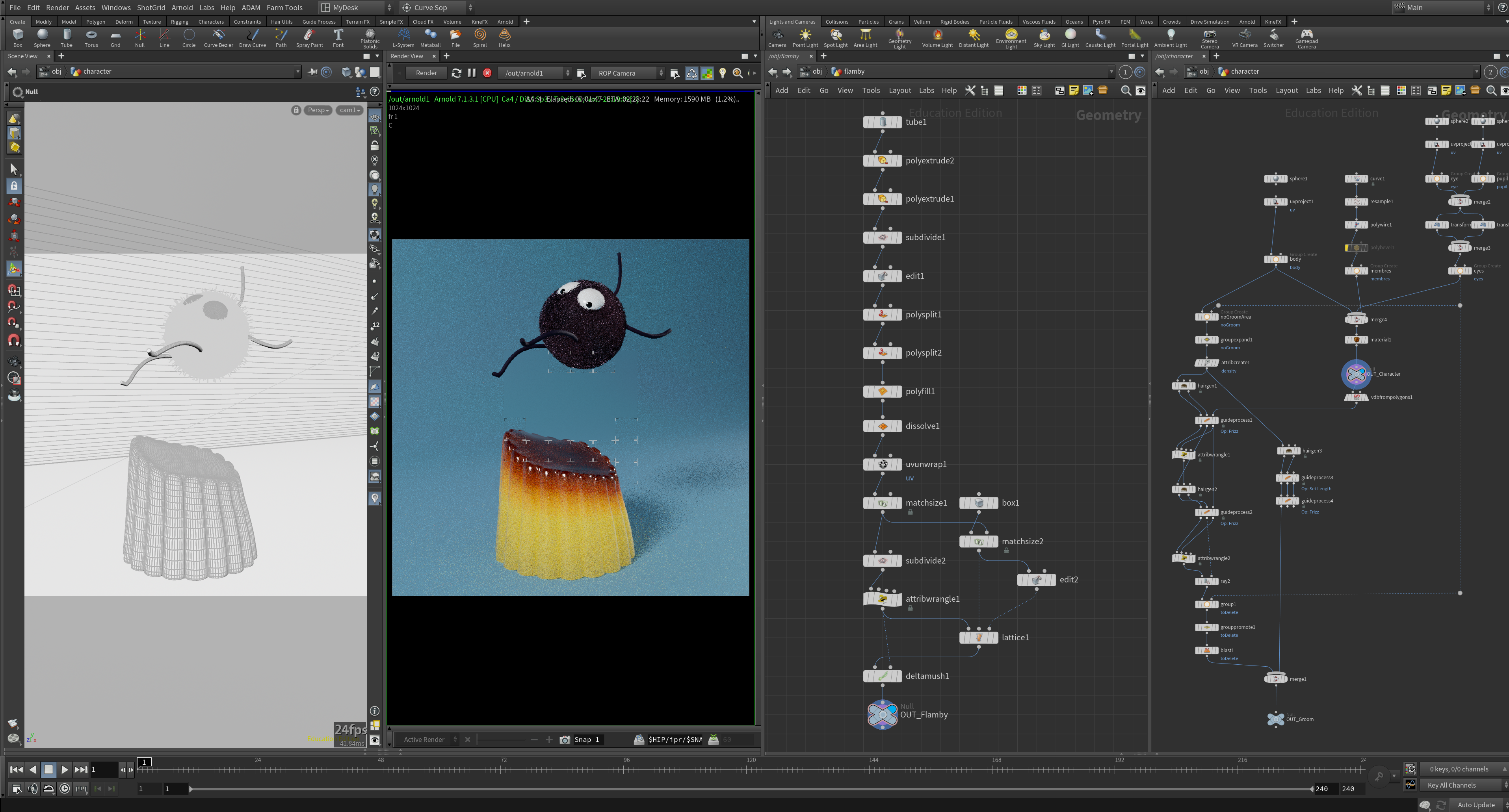Click the red stop render button

point(487,73)
